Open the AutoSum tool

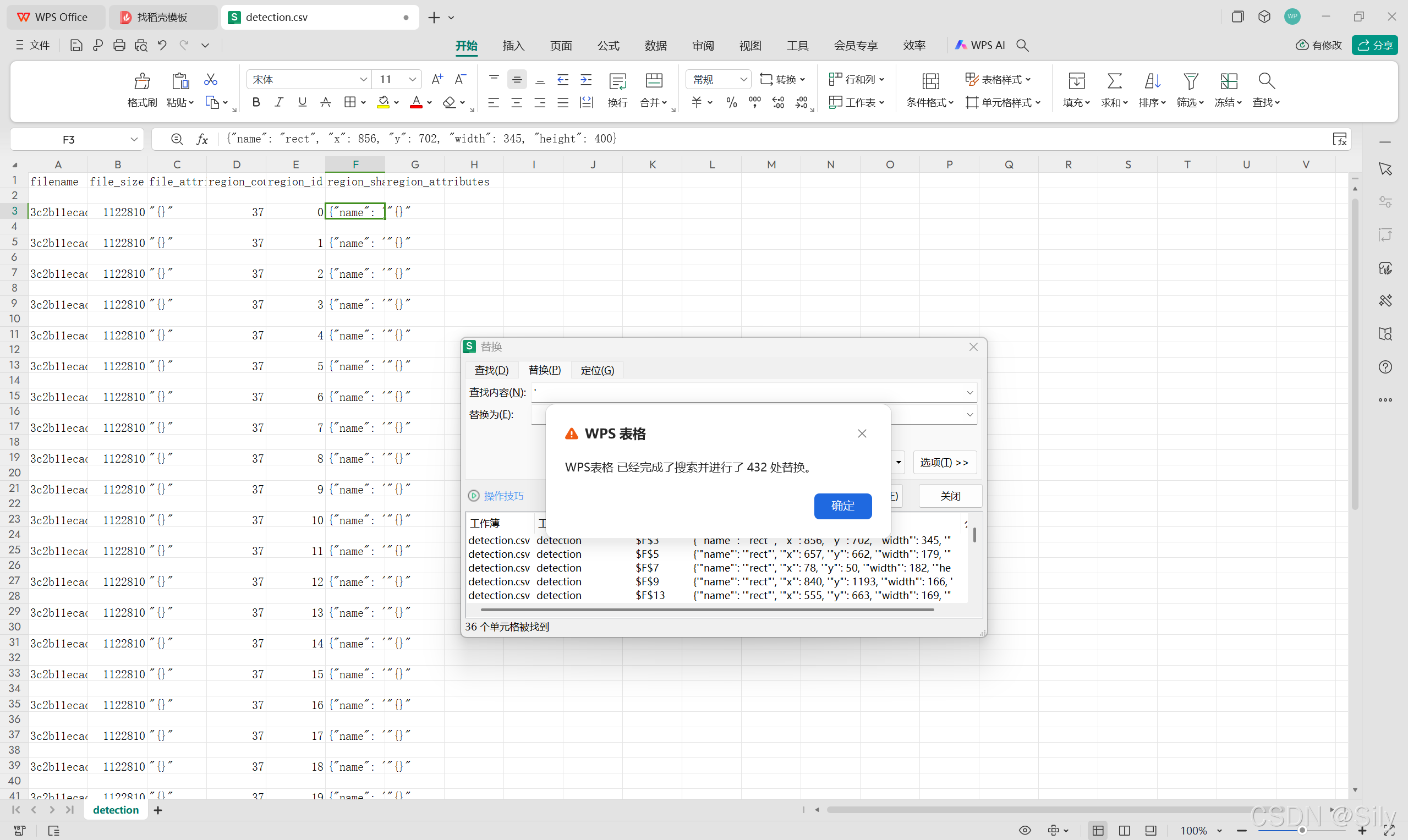tap(1114, 81)
